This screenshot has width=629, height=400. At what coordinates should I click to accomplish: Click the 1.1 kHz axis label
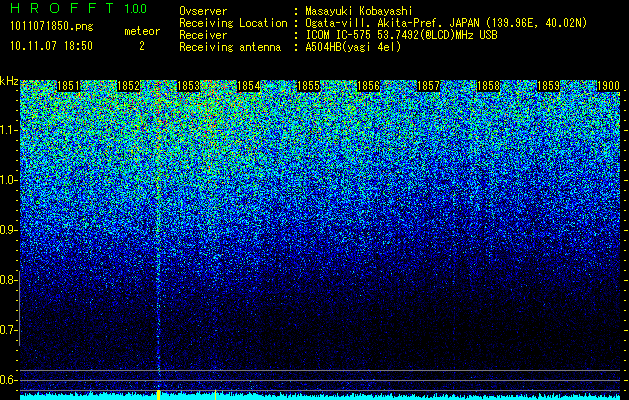tap(8, 130)
